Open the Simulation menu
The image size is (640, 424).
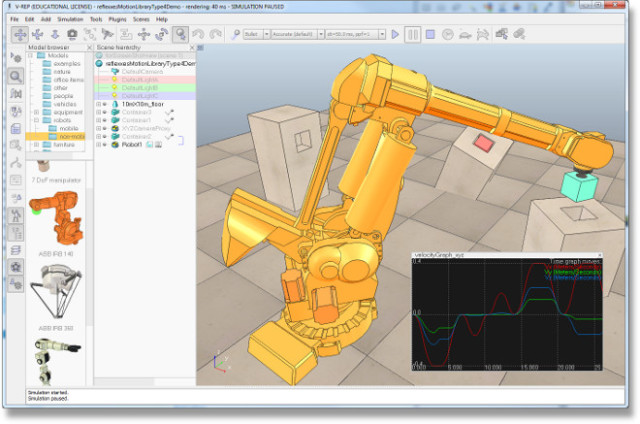pyautogui.click(x=71, y=18)
